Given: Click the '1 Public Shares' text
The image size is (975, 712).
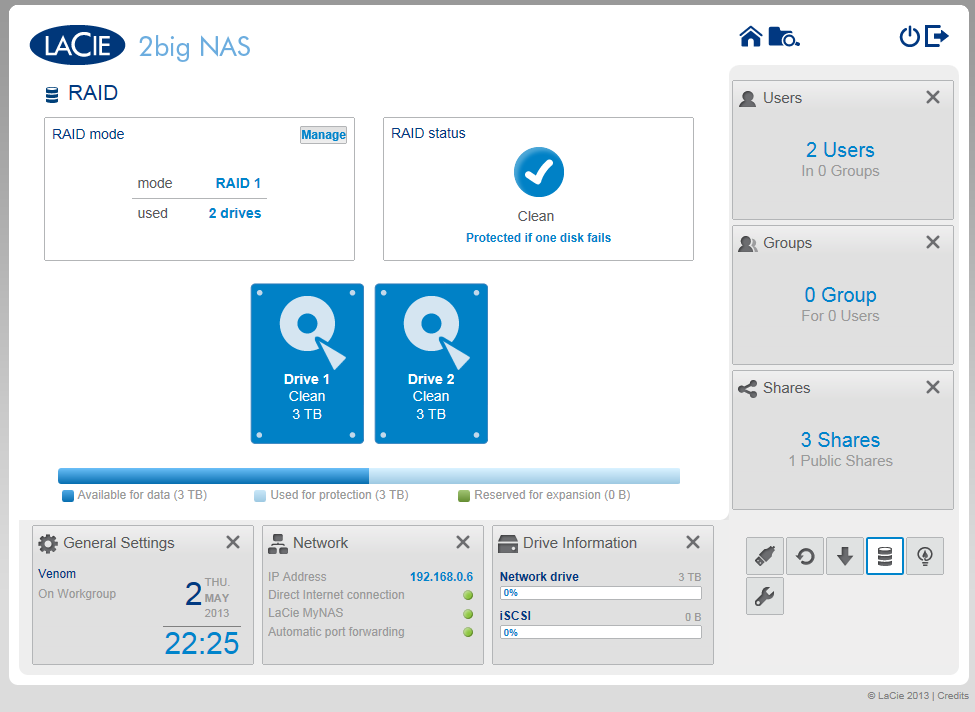Looking at the screenshot, I should tap(840, 461).
